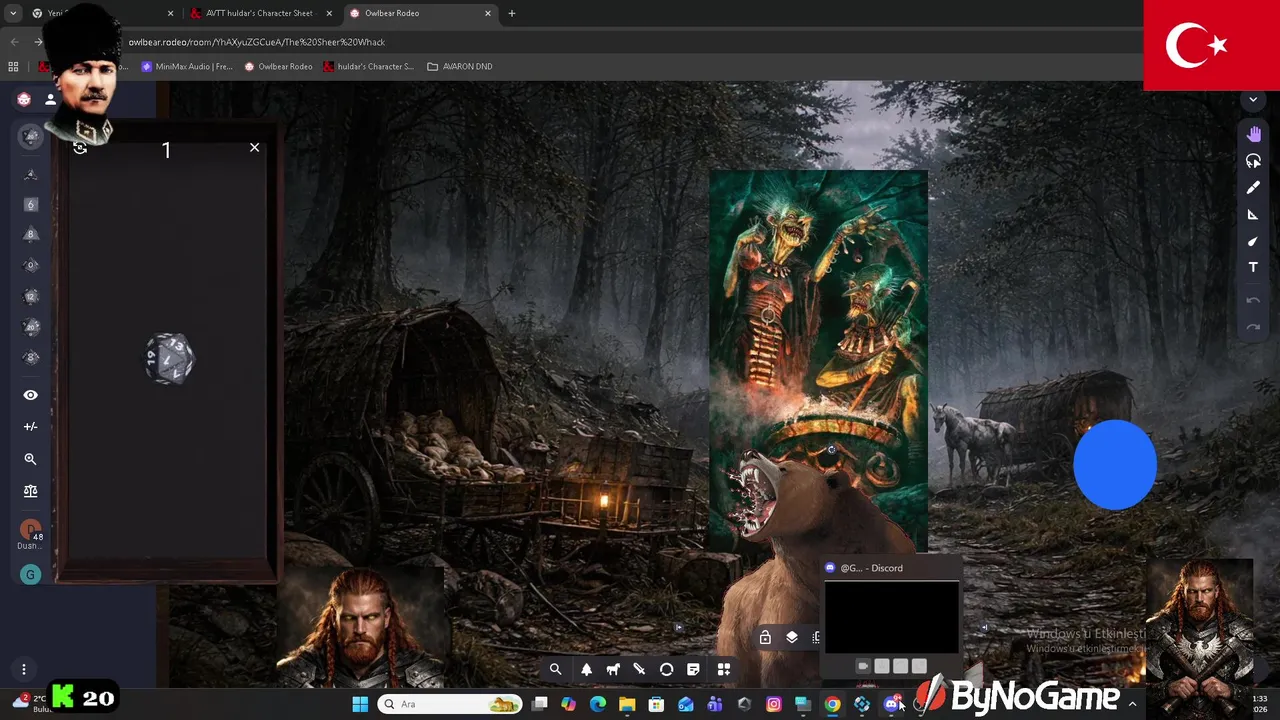Image resolution: width=1280 pixels, height=720 pixels.
Task: Open the Attachments sword icon in dock
Action: [x=640, y=670]
